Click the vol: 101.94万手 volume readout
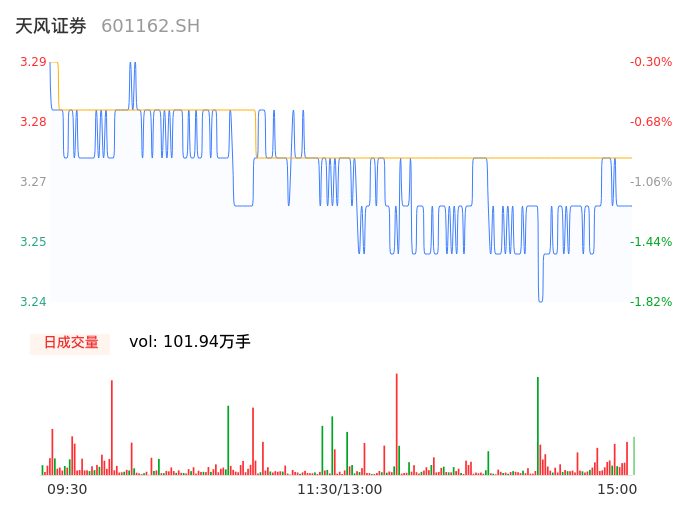 click(x=189, y=341)
